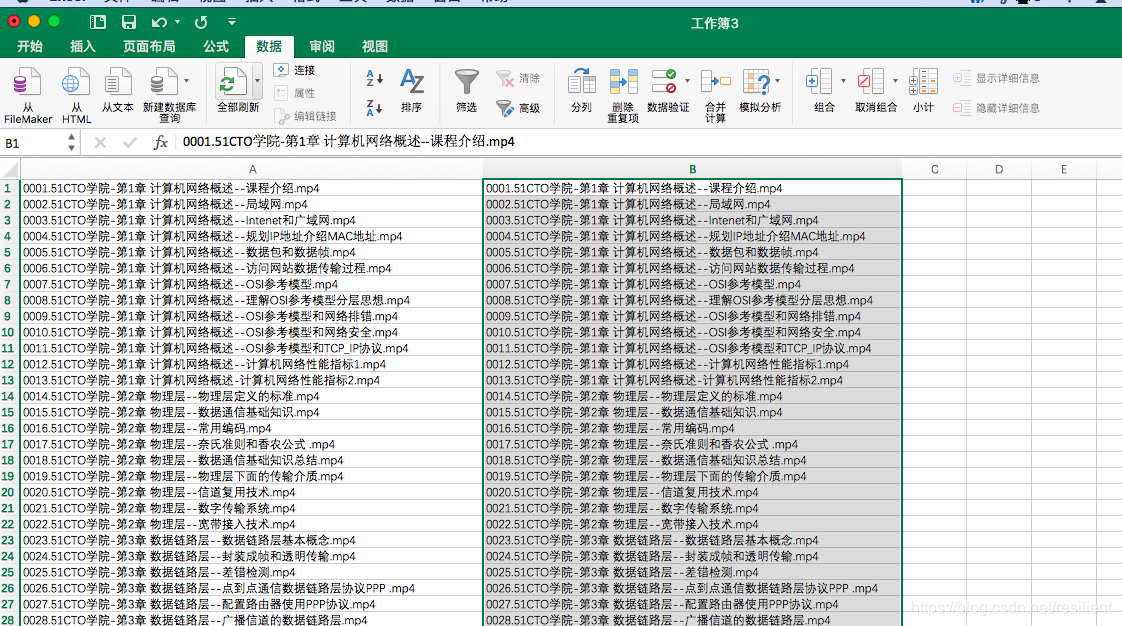Select row 14 header
Image resolution: width=1122 pixels, height=626 pixels.
[9, 396]
